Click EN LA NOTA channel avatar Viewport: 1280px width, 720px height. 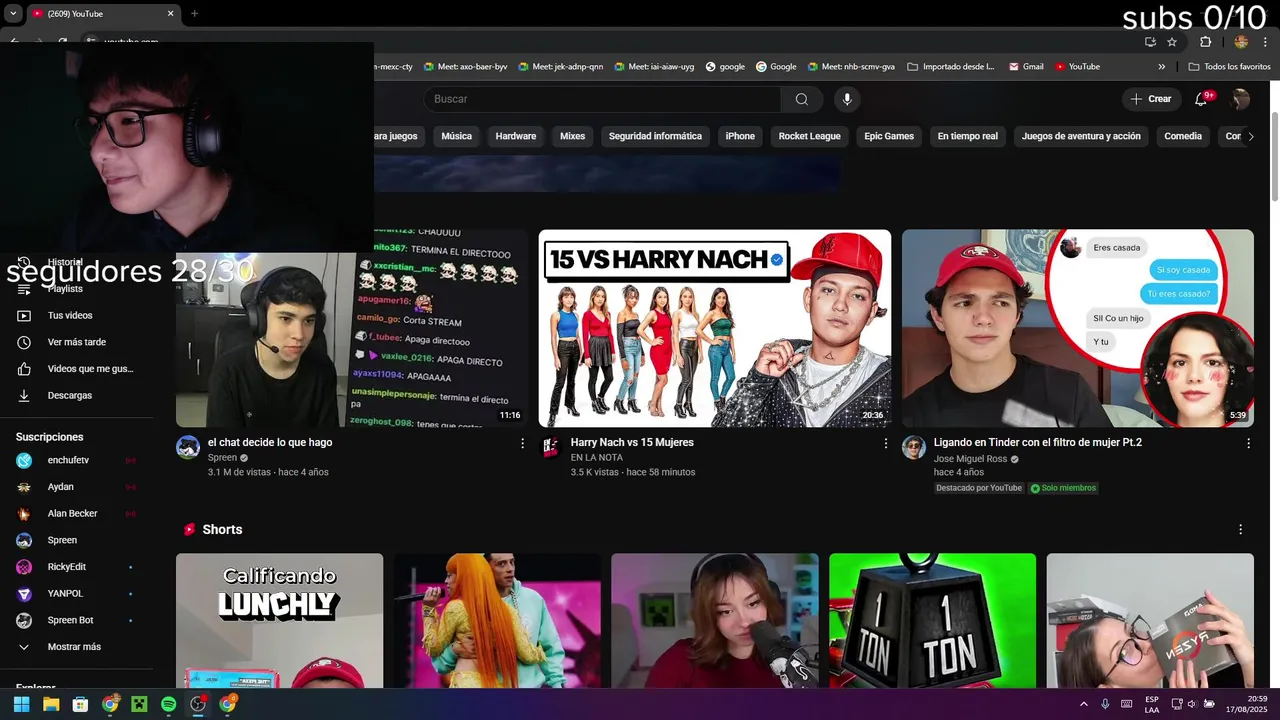(551, 447)
